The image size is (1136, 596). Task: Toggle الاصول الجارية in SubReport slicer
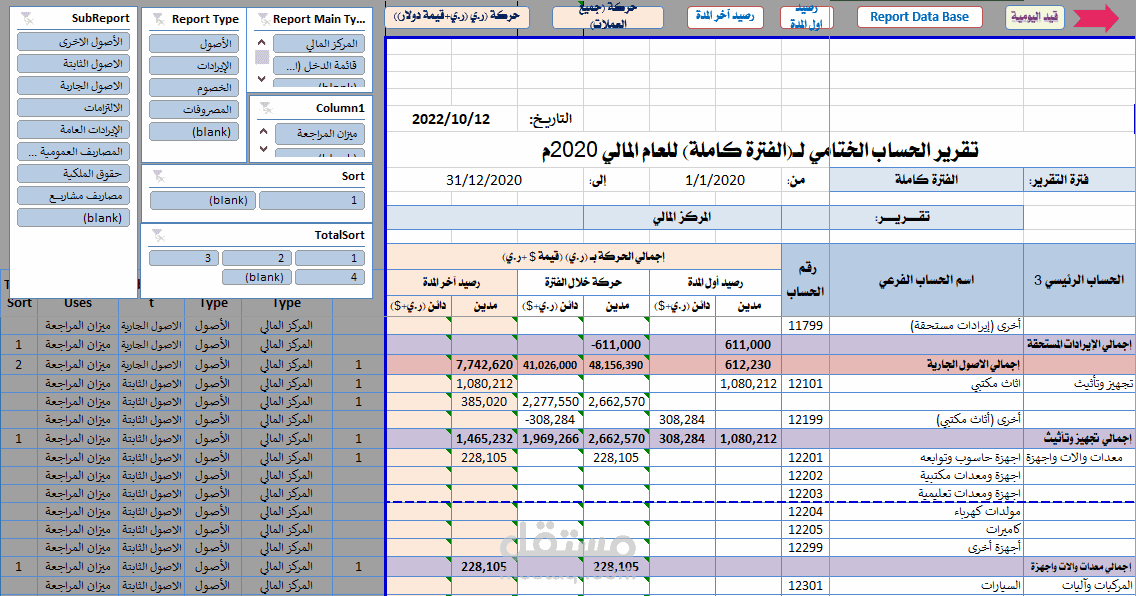click(x=74, y=85)
